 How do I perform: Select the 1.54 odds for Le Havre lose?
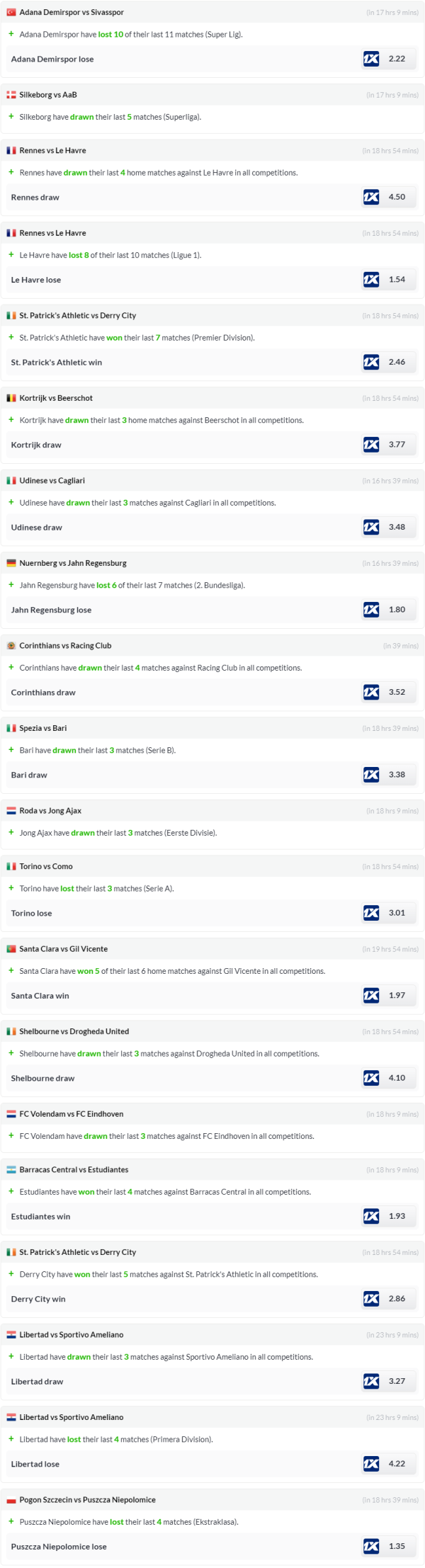coord(397,280)
